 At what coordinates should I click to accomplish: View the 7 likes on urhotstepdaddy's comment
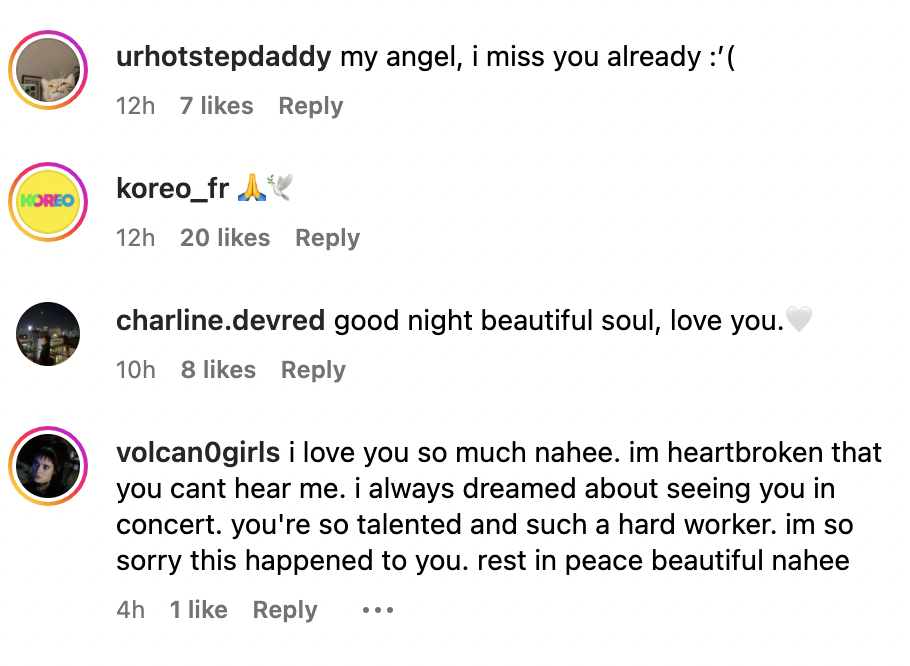tap(216, 105)
